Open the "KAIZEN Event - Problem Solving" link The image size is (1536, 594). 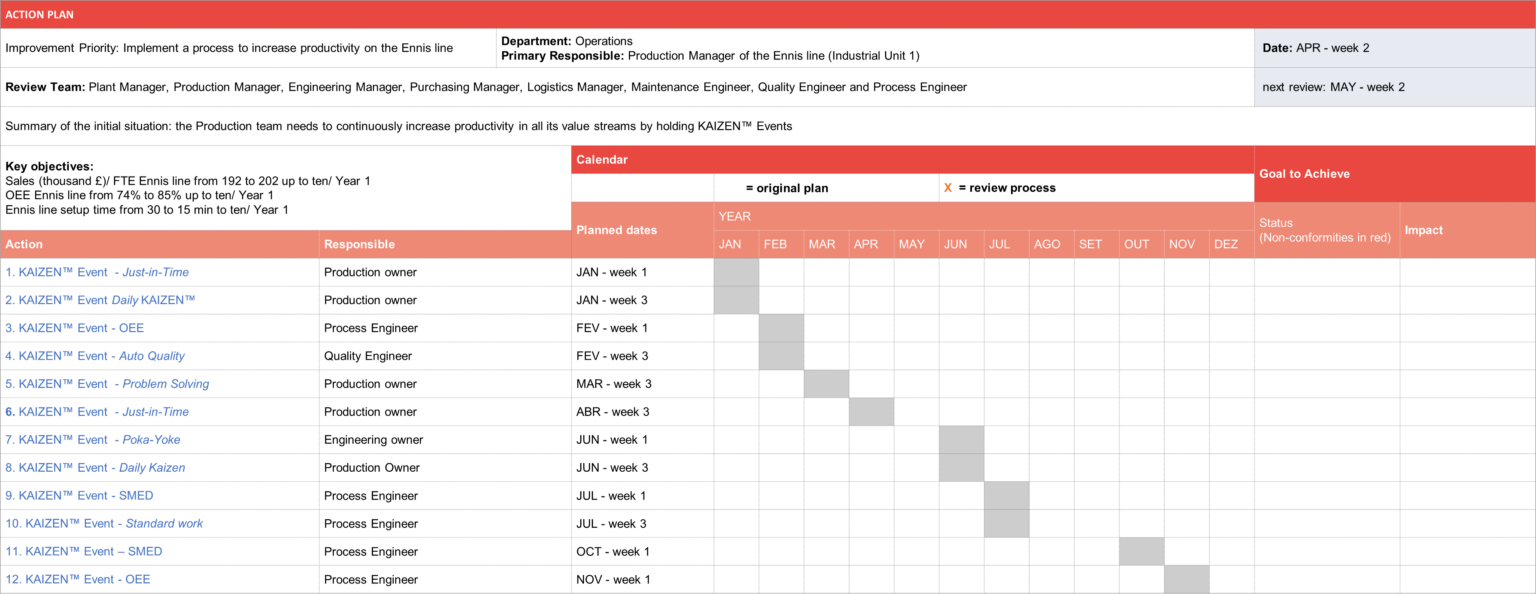point(107,384)
